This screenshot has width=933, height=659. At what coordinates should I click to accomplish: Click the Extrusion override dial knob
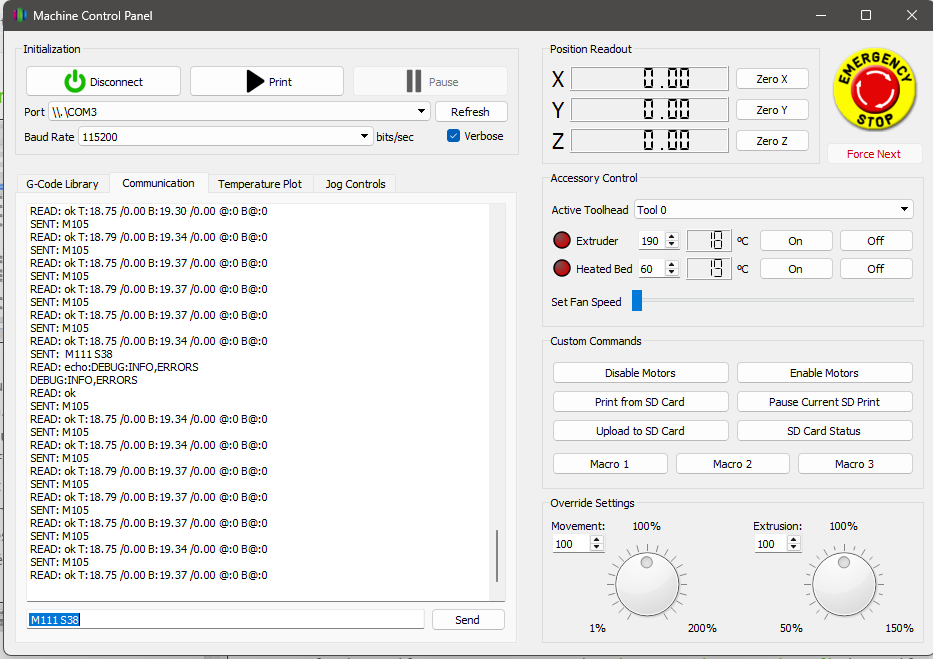[843, 584]
